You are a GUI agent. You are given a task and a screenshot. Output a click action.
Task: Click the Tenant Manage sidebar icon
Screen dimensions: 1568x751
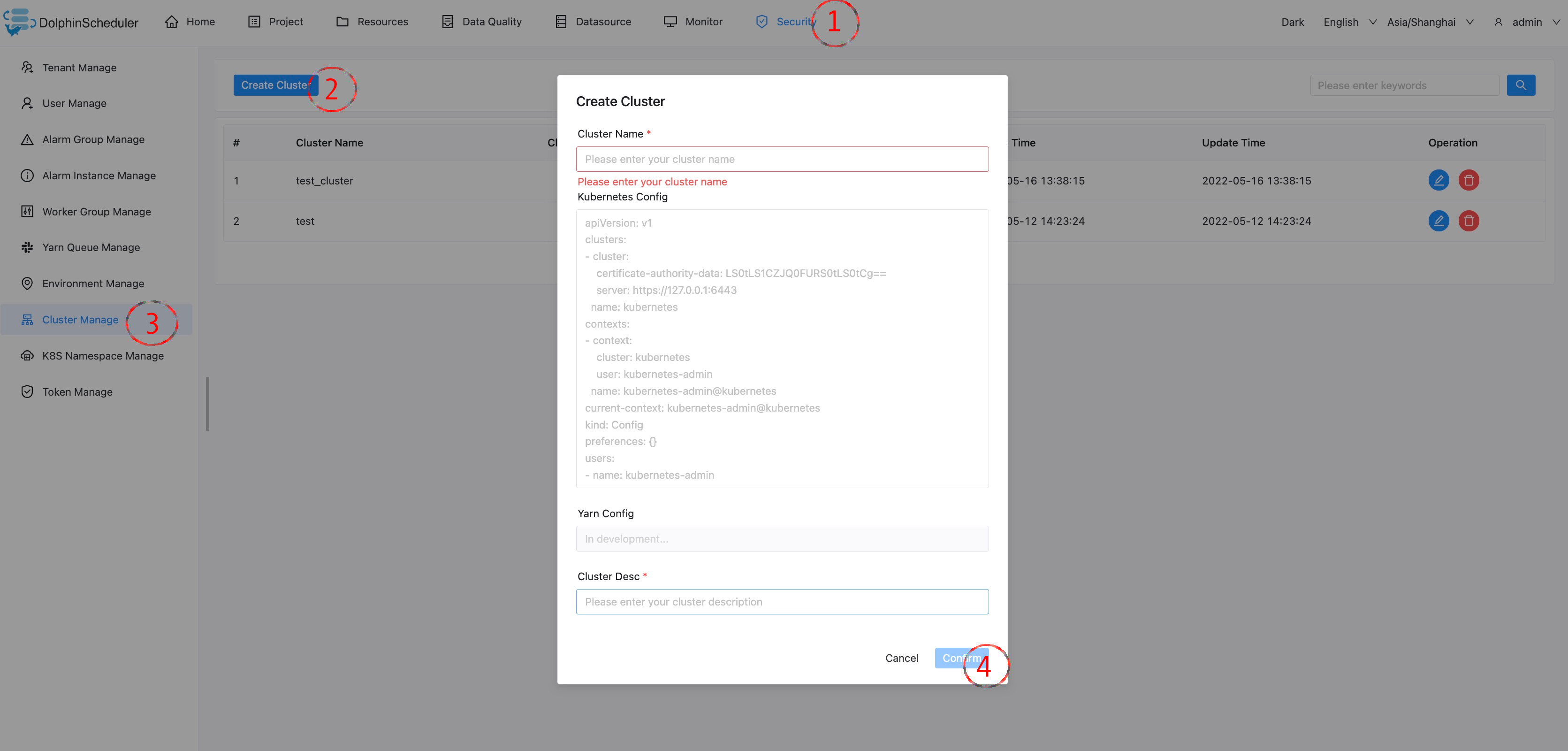tap(27, 67)
